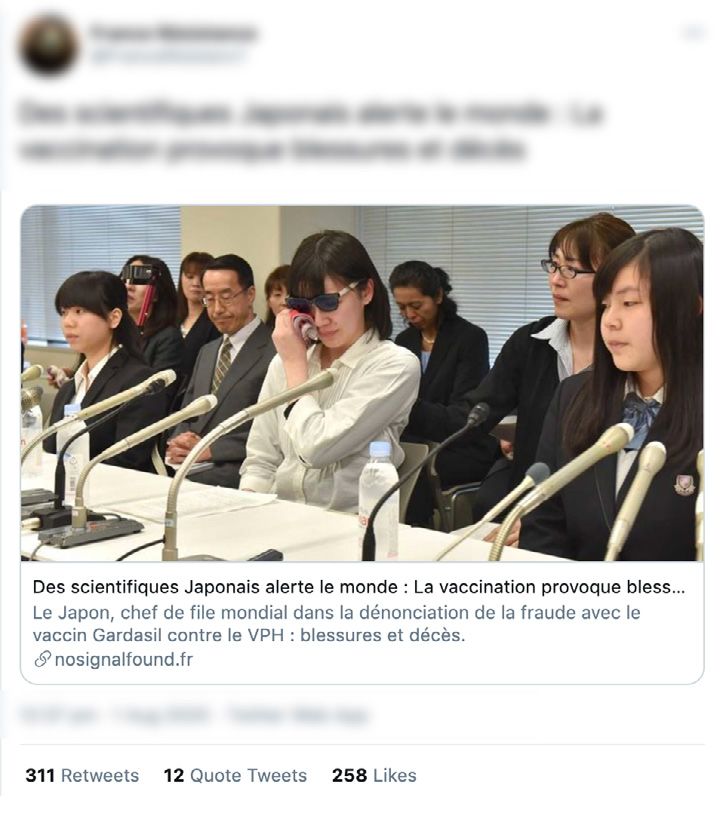Open the article titled Des scientifiques Japonais alerte
Image resolution: width=726 pixels, height=813 pixels.
[359, 587]
